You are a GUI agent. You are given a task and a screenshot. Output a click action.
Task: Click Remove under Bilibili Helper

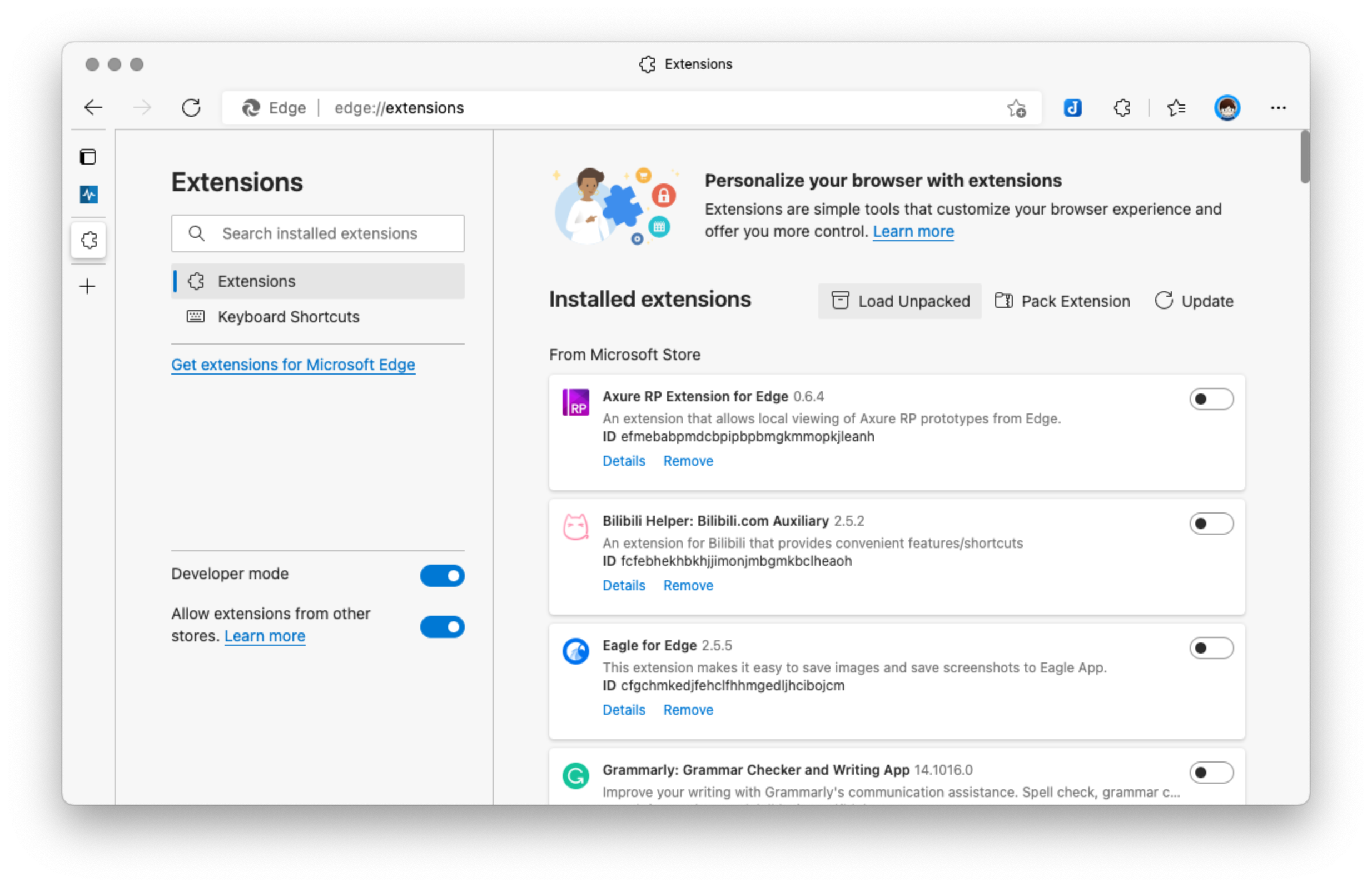coord(688,585)
